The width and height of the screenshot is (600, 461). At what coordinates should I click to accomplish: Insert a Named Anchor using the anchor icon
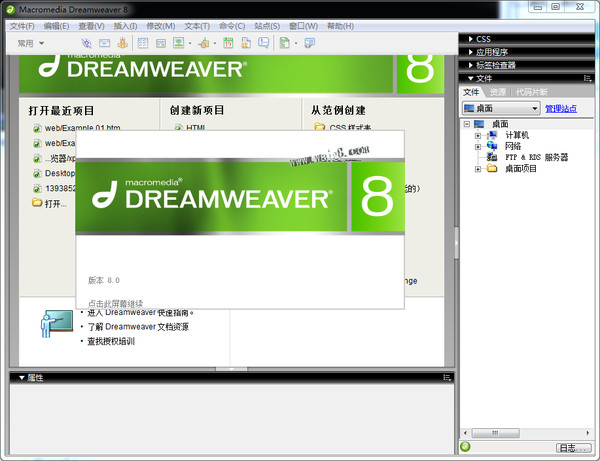click(x=122, y=43)
